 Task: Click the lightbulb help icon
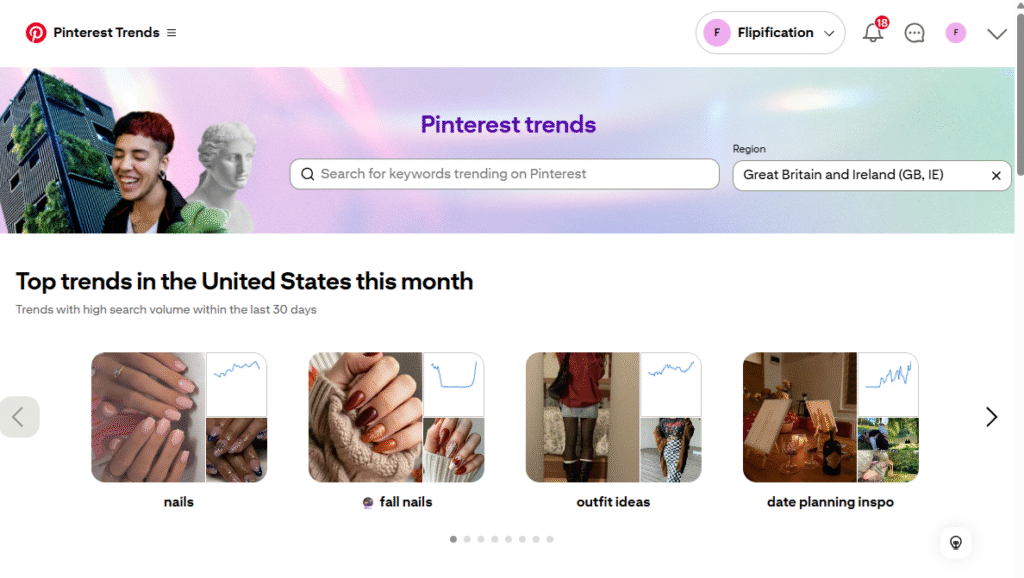[x=956, y=542]
